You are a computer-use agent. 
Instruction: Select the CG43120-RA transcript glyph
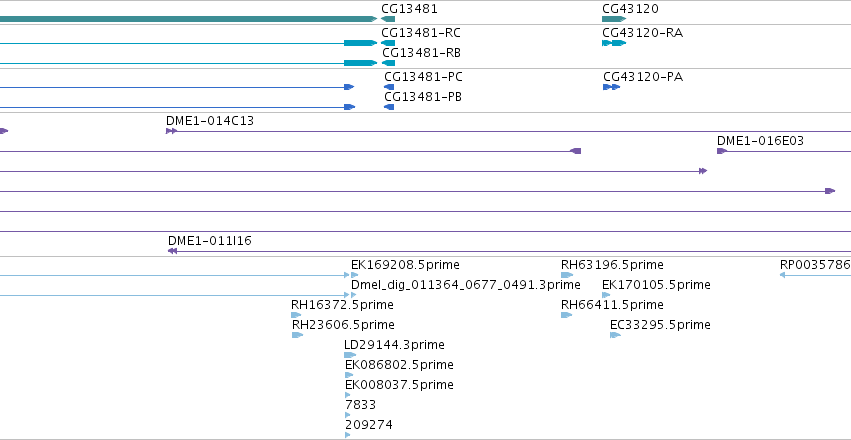(614, 43)
